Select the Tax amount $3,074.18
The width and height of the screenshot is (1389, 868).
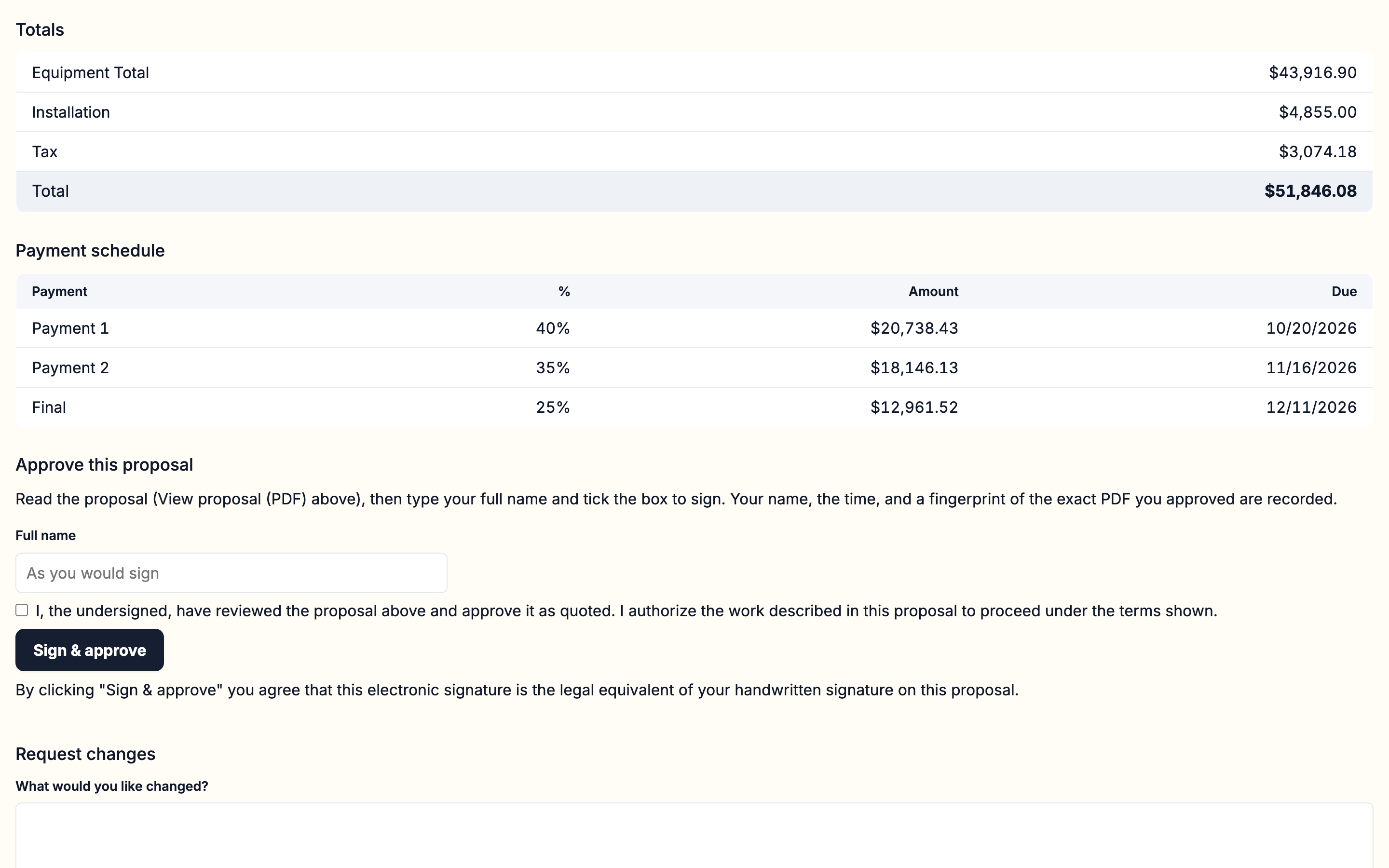point(1318,151)
